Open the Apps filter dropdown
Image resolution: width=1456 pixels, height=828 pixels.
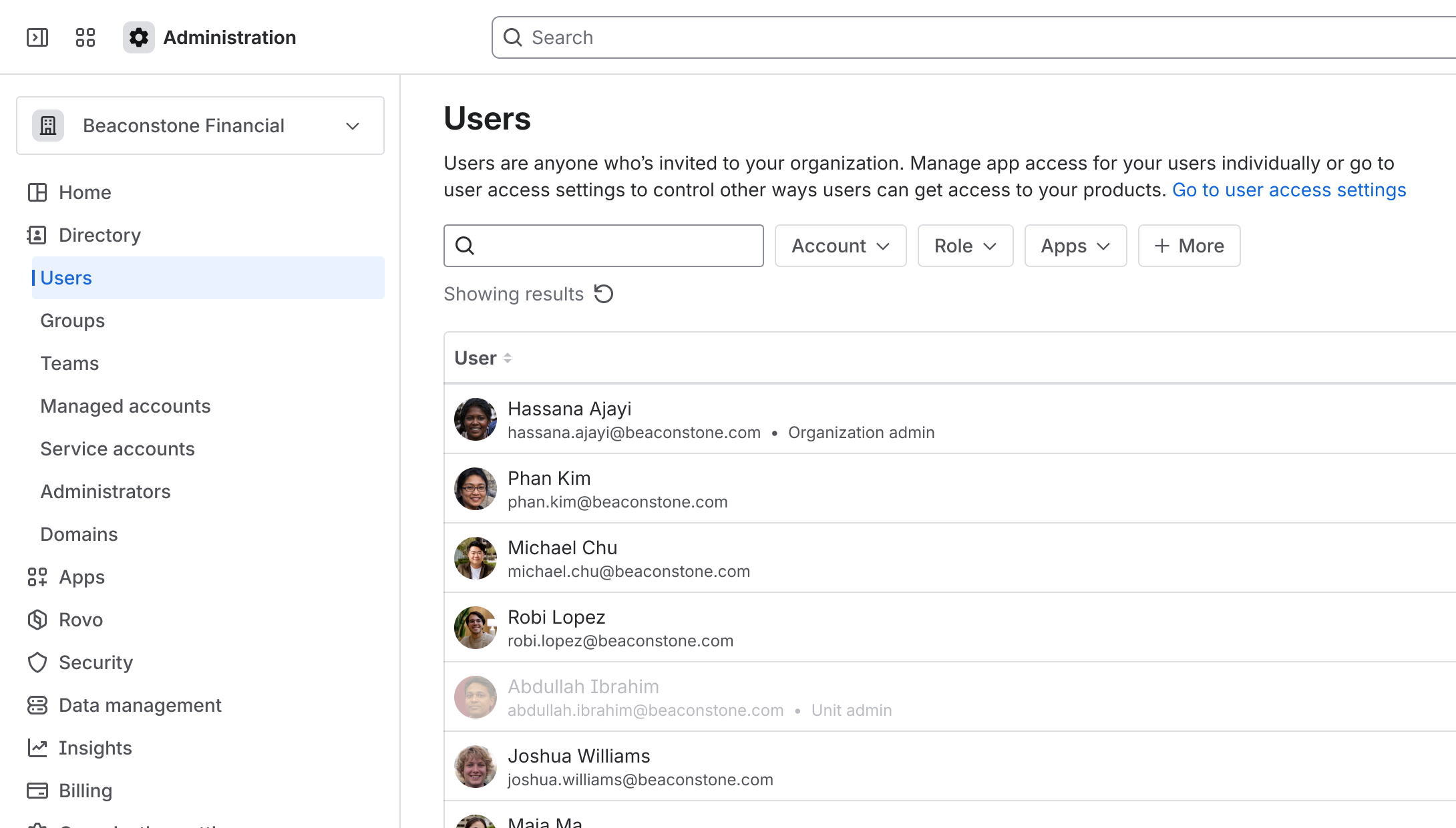[x=1075, y=246]
